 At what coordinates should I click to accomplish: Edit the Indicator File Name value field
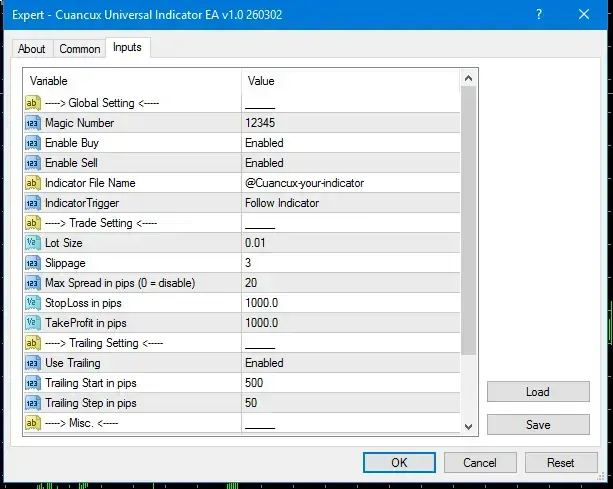[x=351, y=183]
